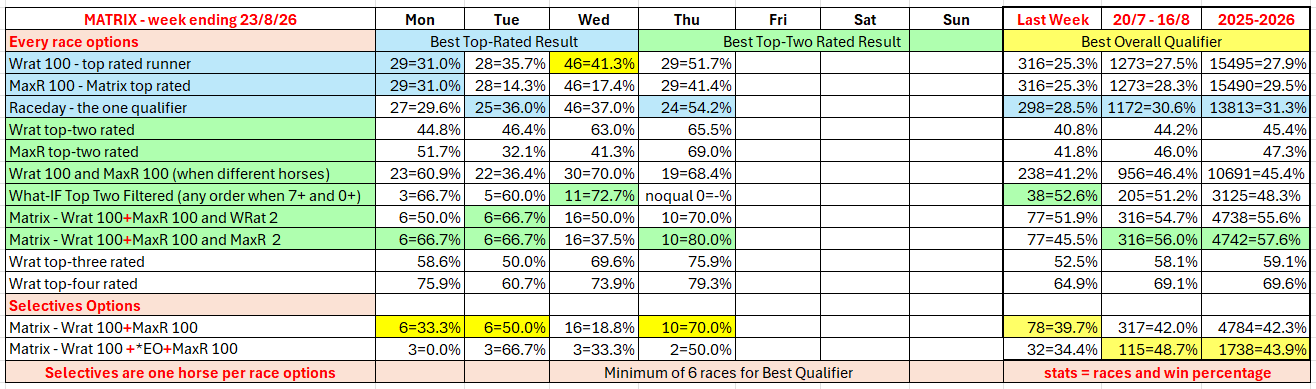Click the Best Top-Rated Result banner cell
This screenshot has height=389, width=1316.
pyautogui.click(x=506, y=42)
